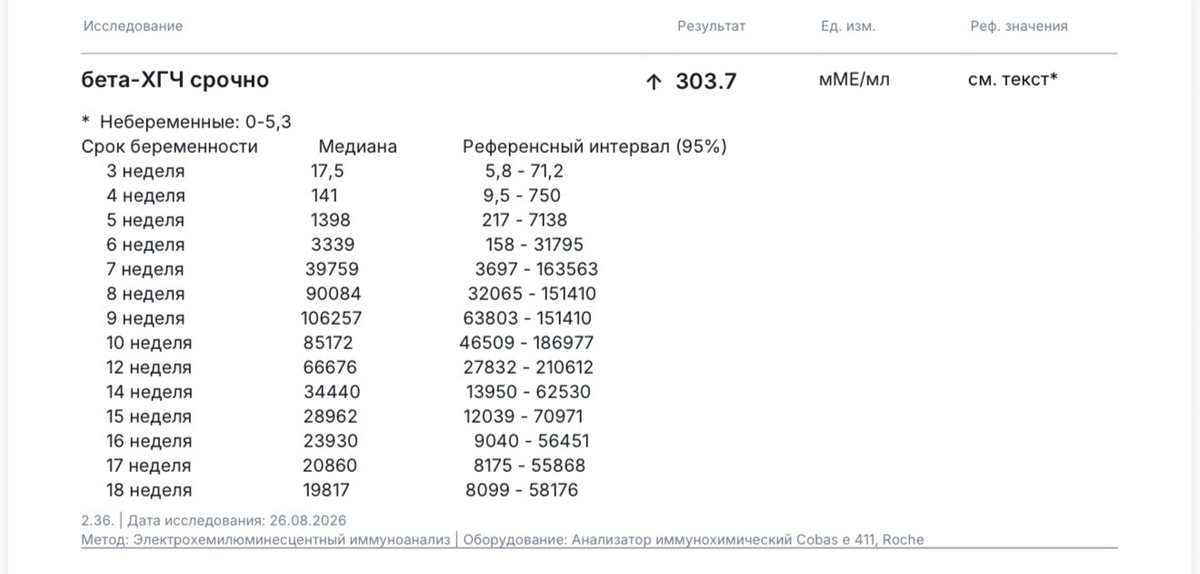The height and width of the screenshot is (574, 1200).
Task: Select the 4 неделя row label
Action: (x=146, y=196)
